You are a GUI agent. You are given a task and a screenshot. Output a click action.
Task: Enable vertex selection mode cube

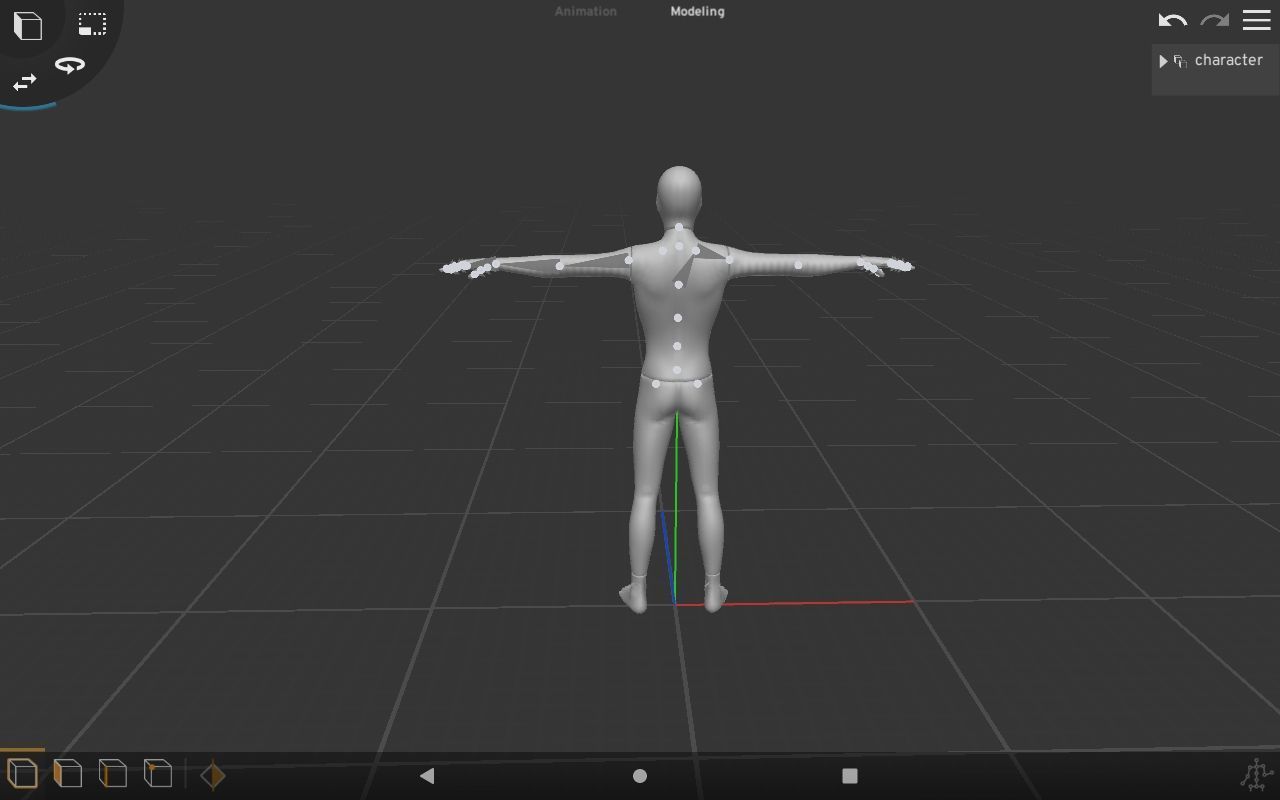157,773
